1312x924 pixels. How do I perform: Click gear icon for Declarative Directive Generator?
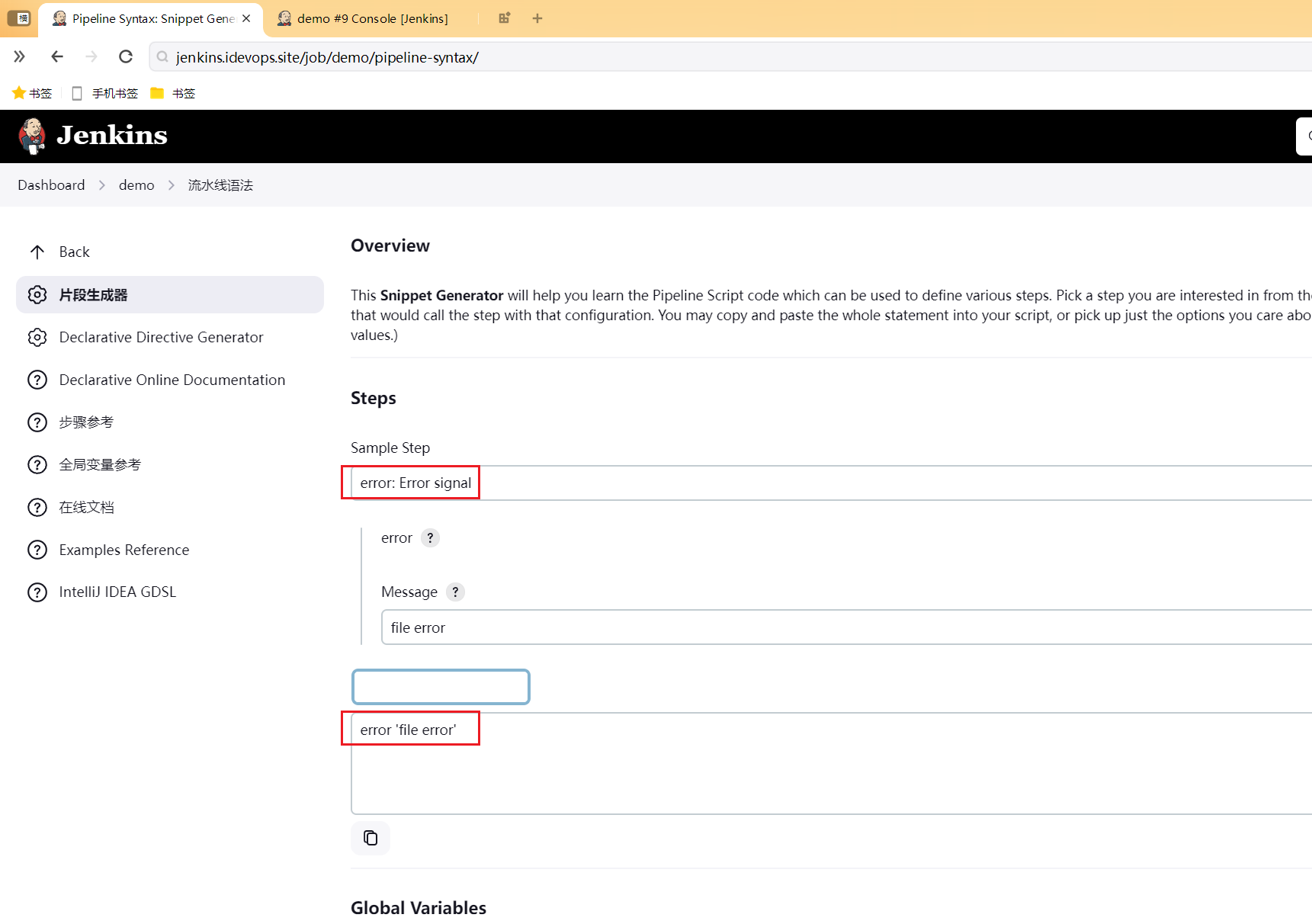(x=37, y=337)
